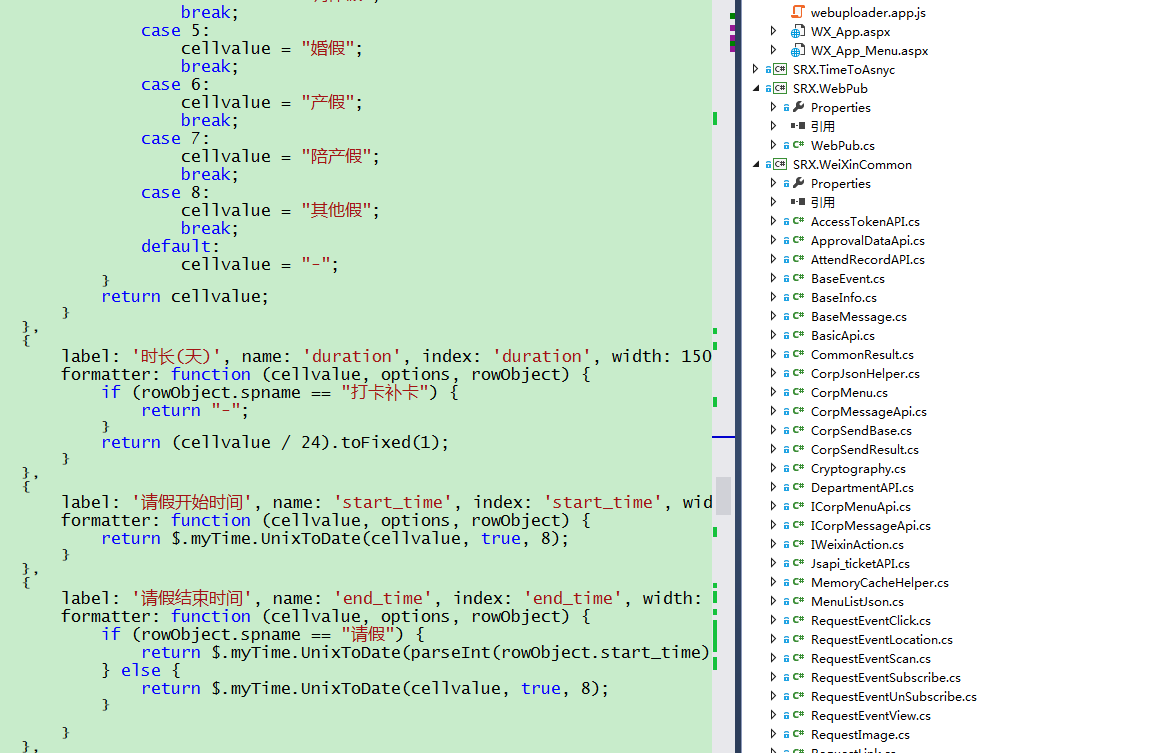Click the SRX.WeiXinCommon project icon

pos(779,164)
